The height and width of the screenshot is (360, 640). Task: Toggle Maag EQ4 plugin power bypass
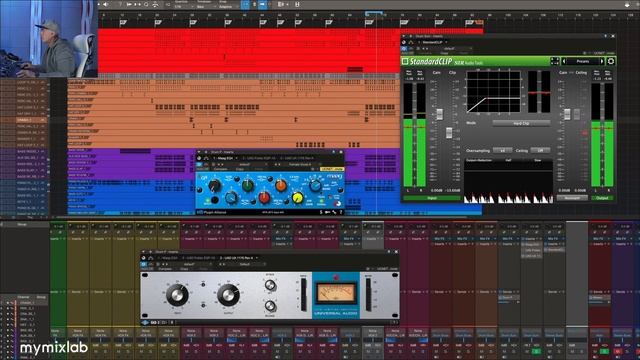pos(199,164)
